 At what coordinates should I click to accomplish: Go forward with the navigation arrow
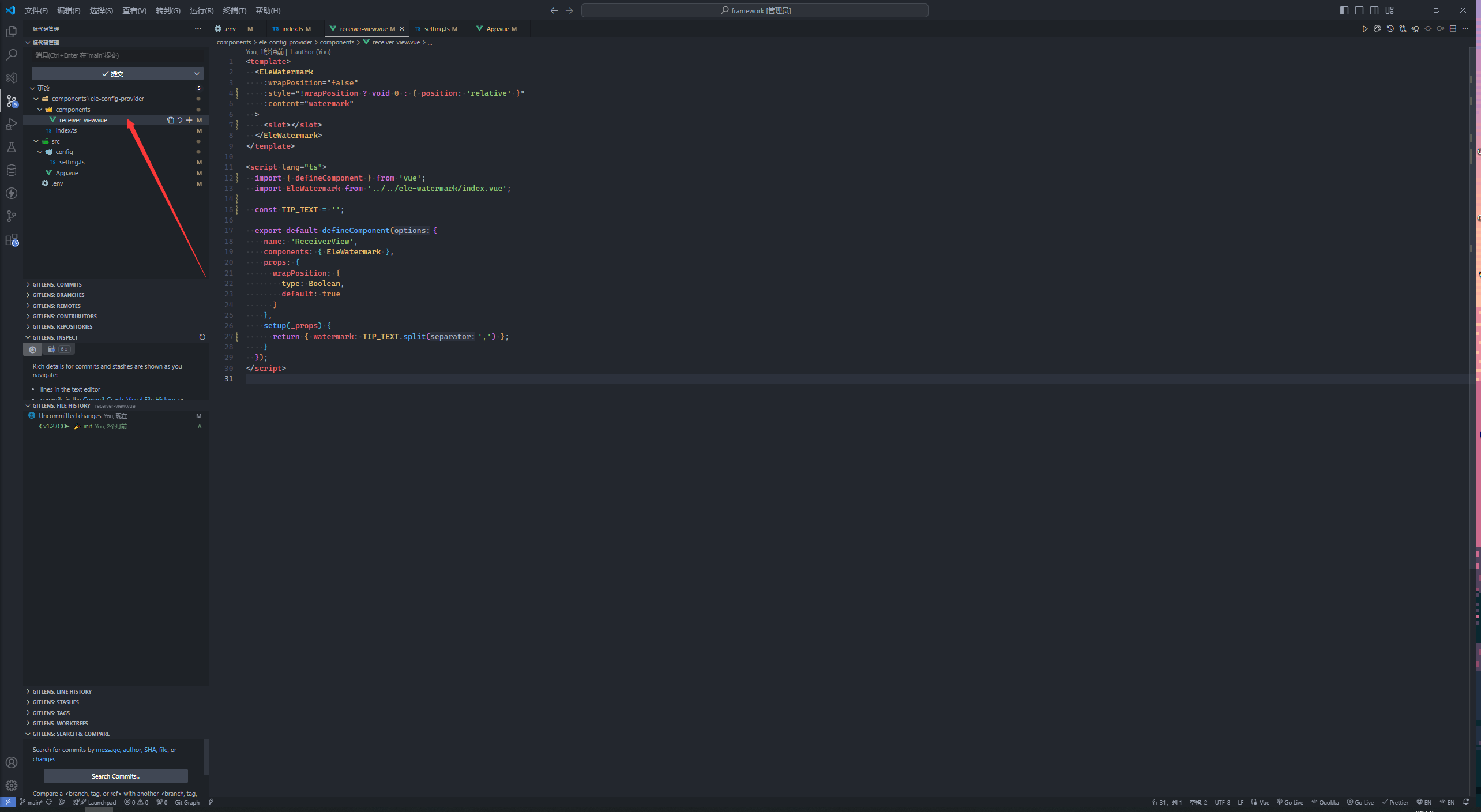click(x=569, y=10)
